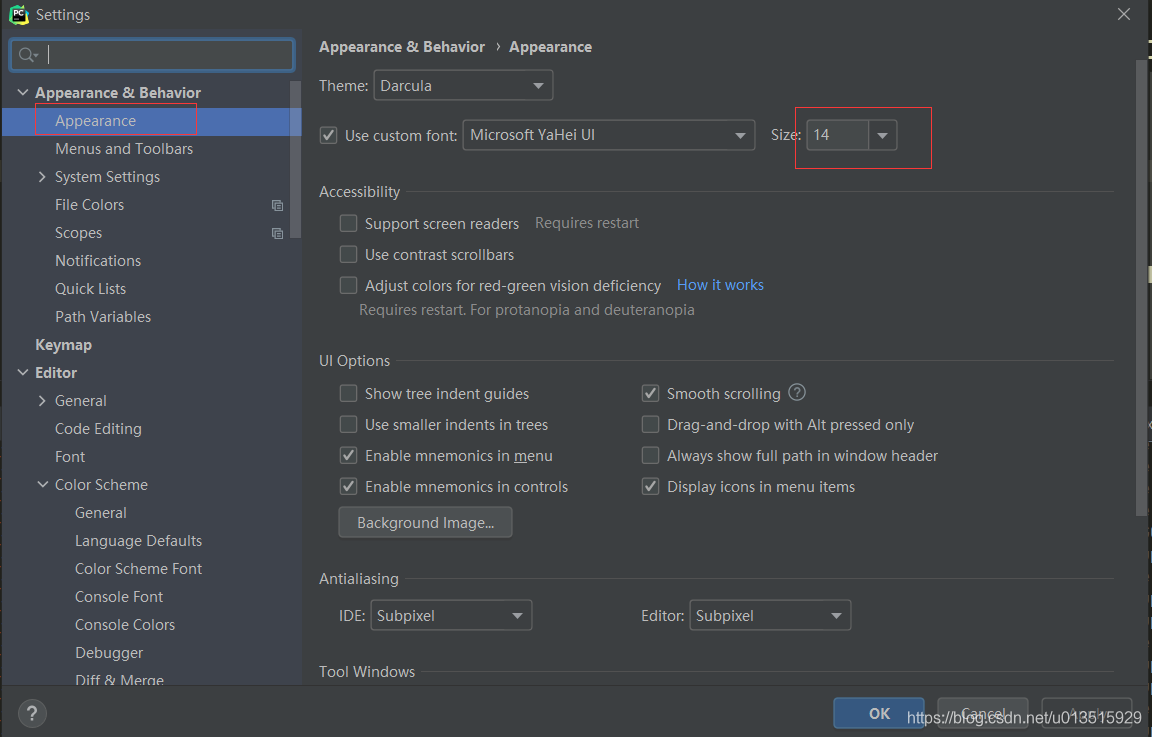Close the Settings dialog with the X
Viewport: 1152px width, 737px height.
[1123, 14]
